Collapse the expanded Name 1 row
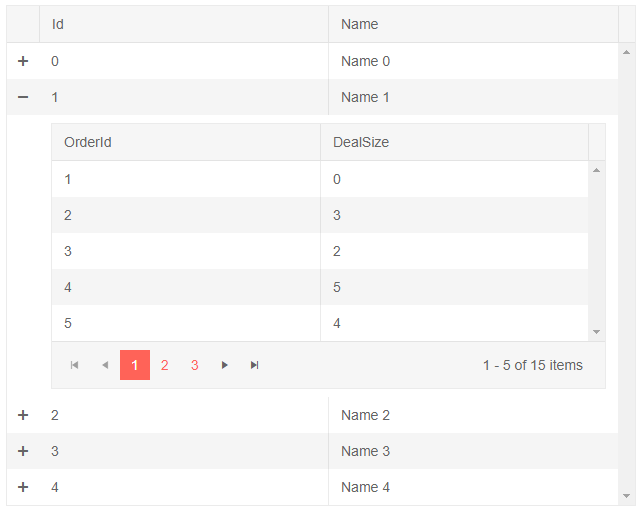Image resolution: width=641 pixels, height=513 pixels. [x=23, y=97]
